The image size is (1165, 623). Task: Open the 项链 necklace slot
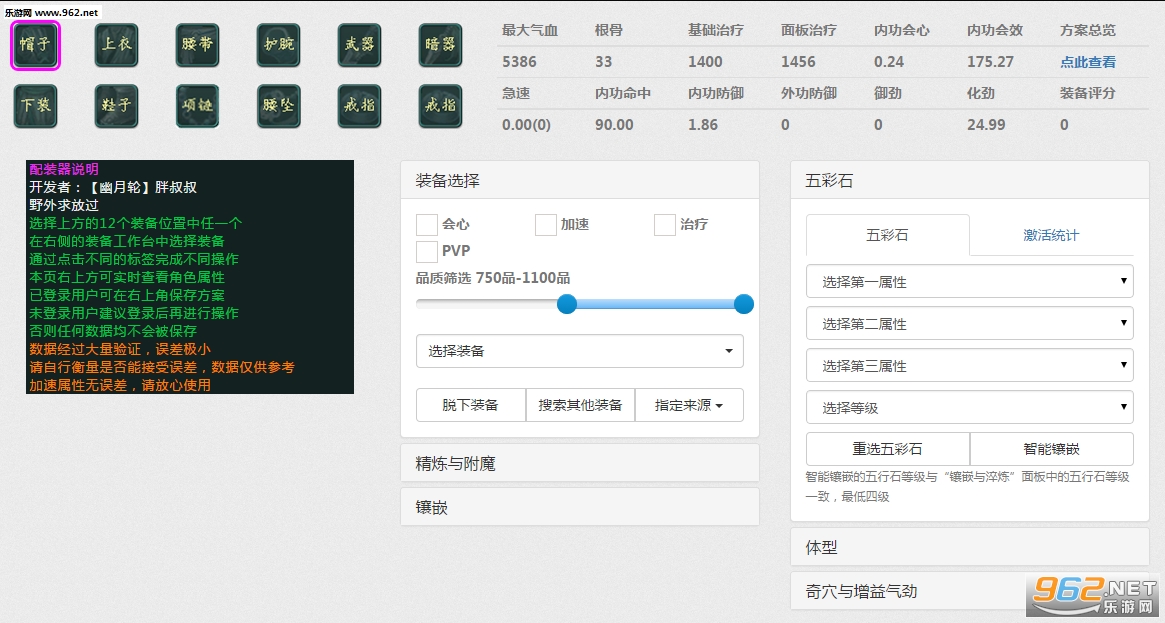[x=197, y=106]
